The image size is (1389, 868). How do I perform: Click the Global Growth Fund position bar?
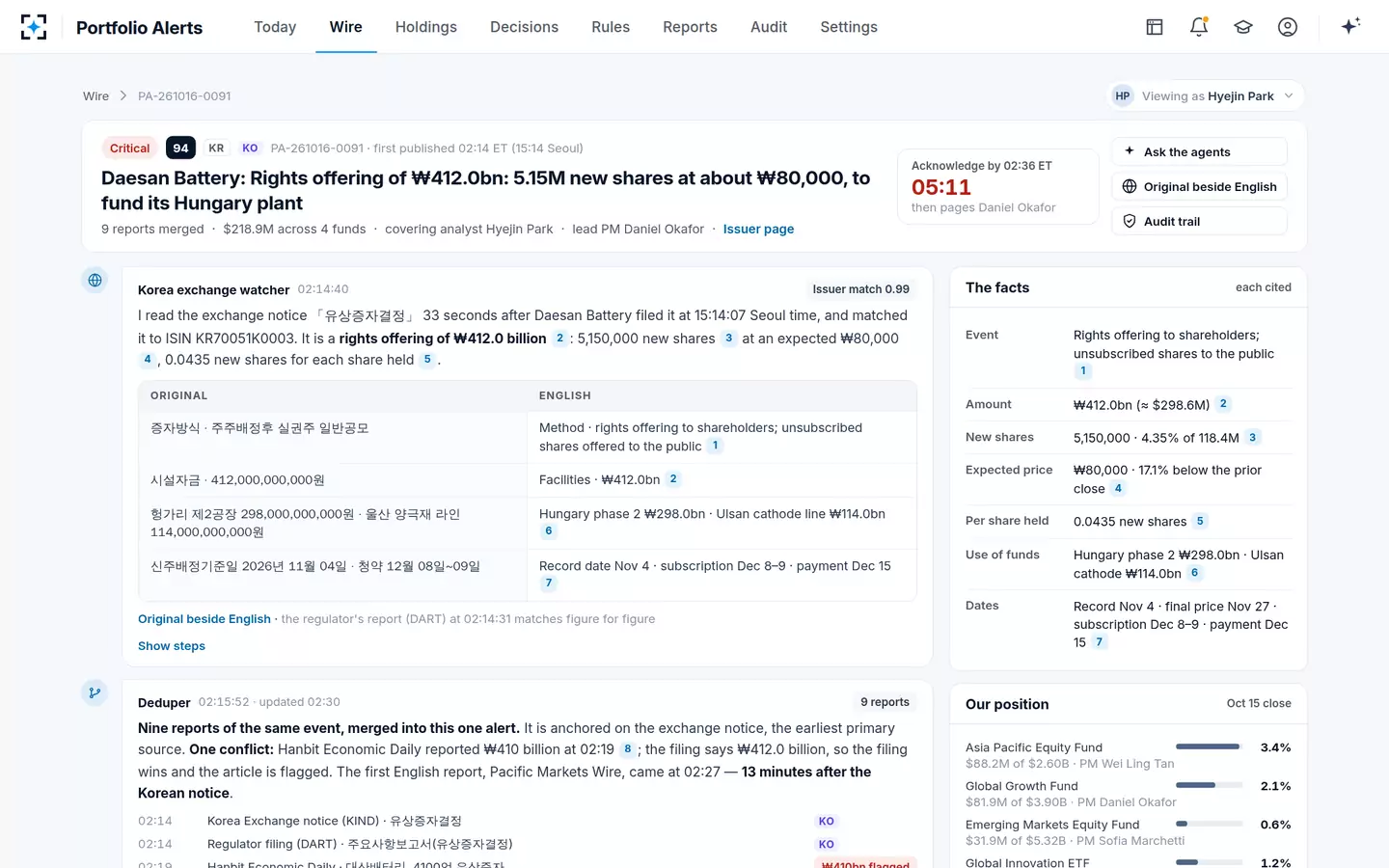point(1210,785)
